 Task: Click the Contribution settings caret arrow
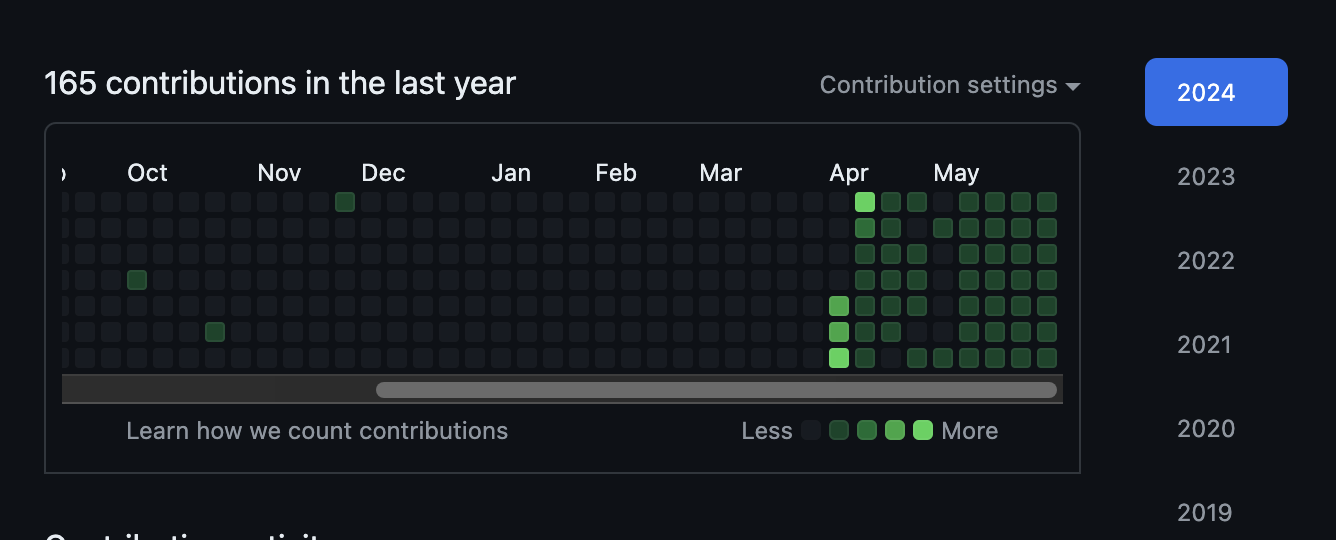[x=1073, y=87]
